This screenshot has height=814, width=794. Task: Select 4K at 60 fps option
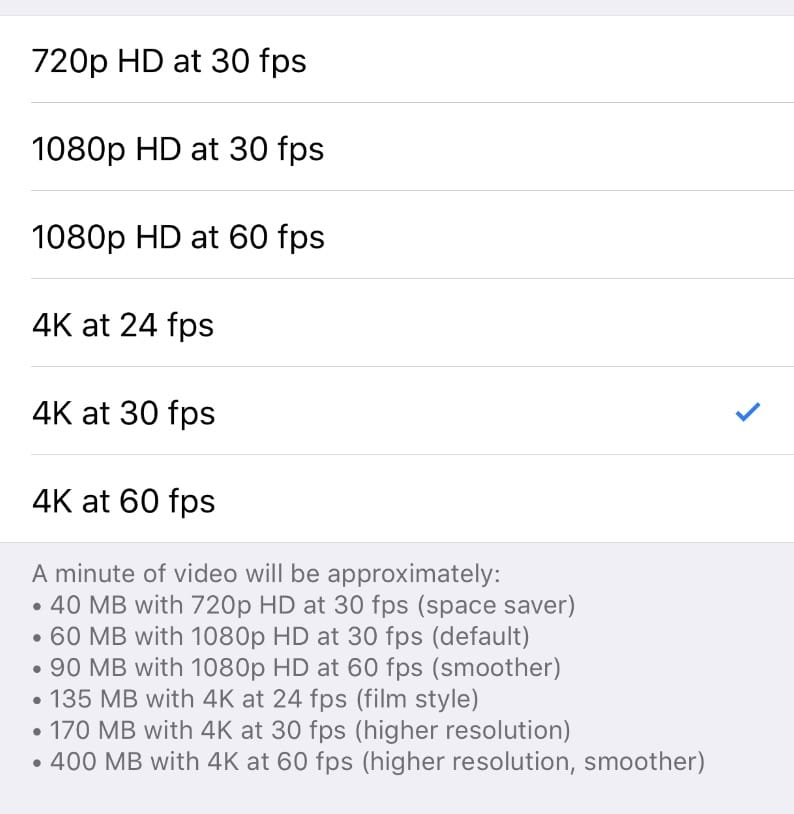pyautogui.click(x=122, y=500)
